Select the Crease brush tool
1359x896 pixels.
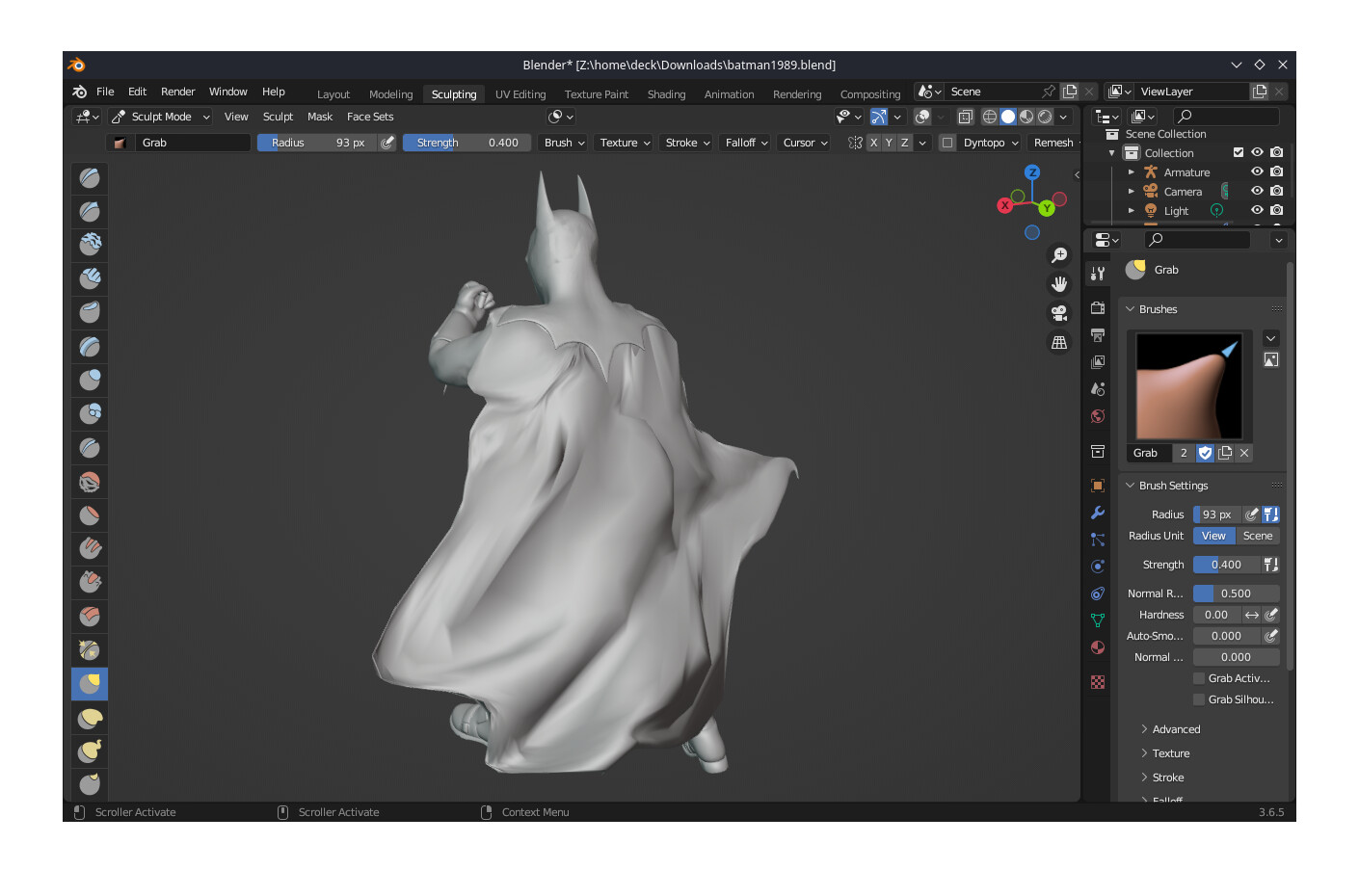click(90, 447)
